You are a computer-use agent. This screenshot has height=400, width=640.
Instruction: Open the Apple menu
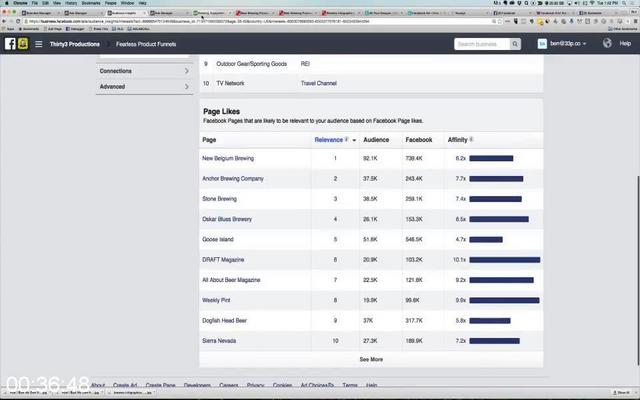click(6, 3)
